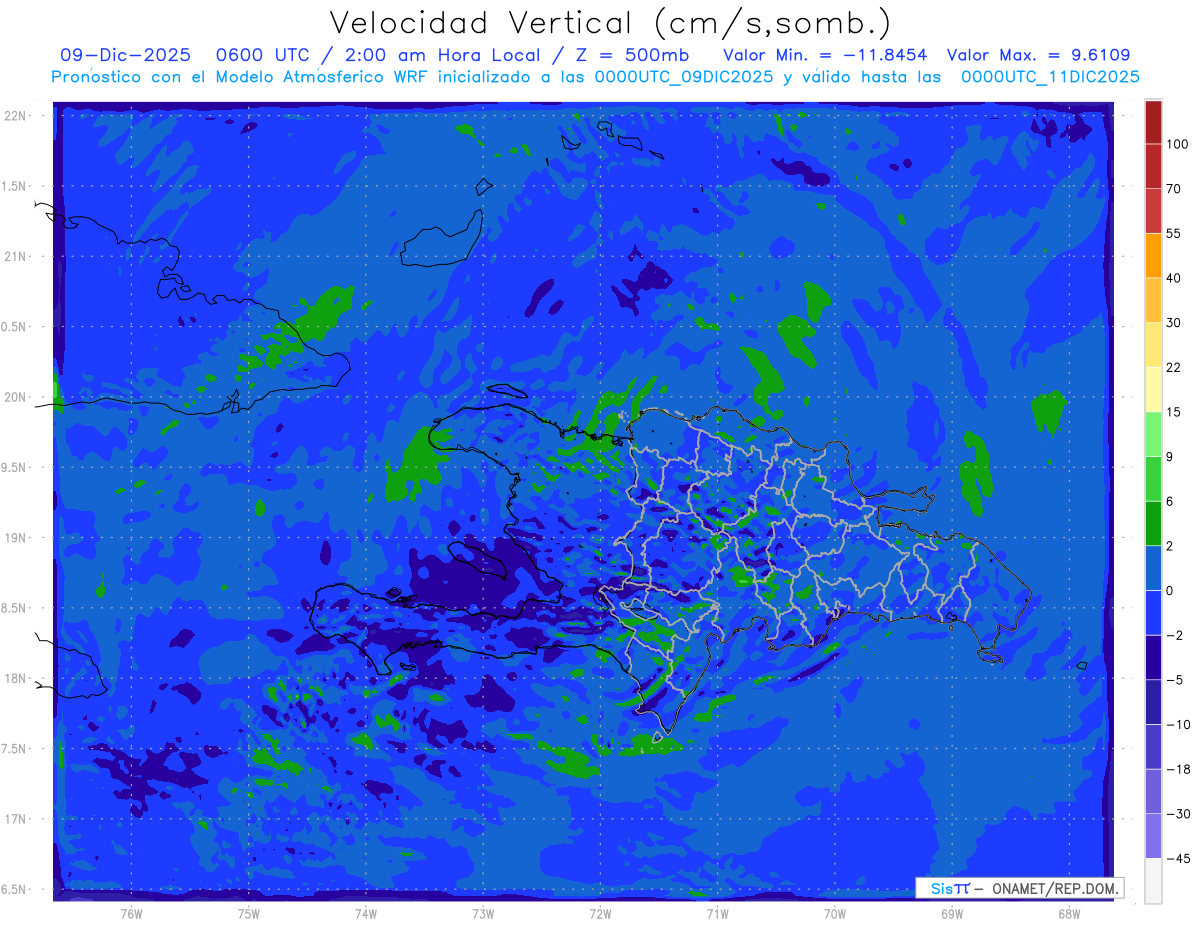Click the 75W longitude axis label
The image size is (1200, 927).
point(249,913)
